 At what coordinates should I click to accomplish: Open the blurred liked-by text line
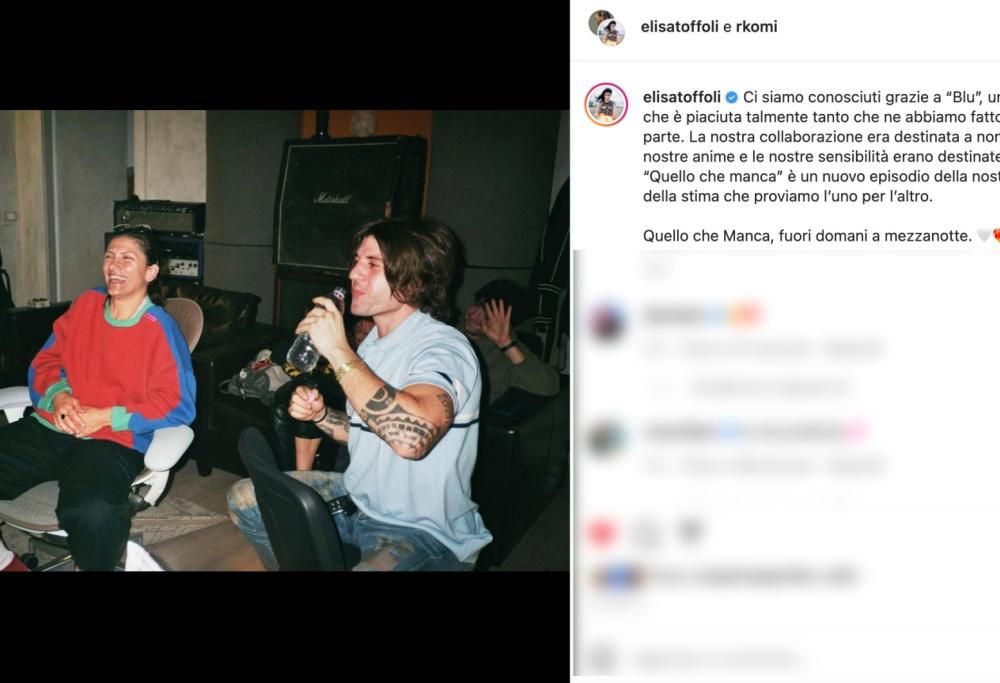(753, 577)
